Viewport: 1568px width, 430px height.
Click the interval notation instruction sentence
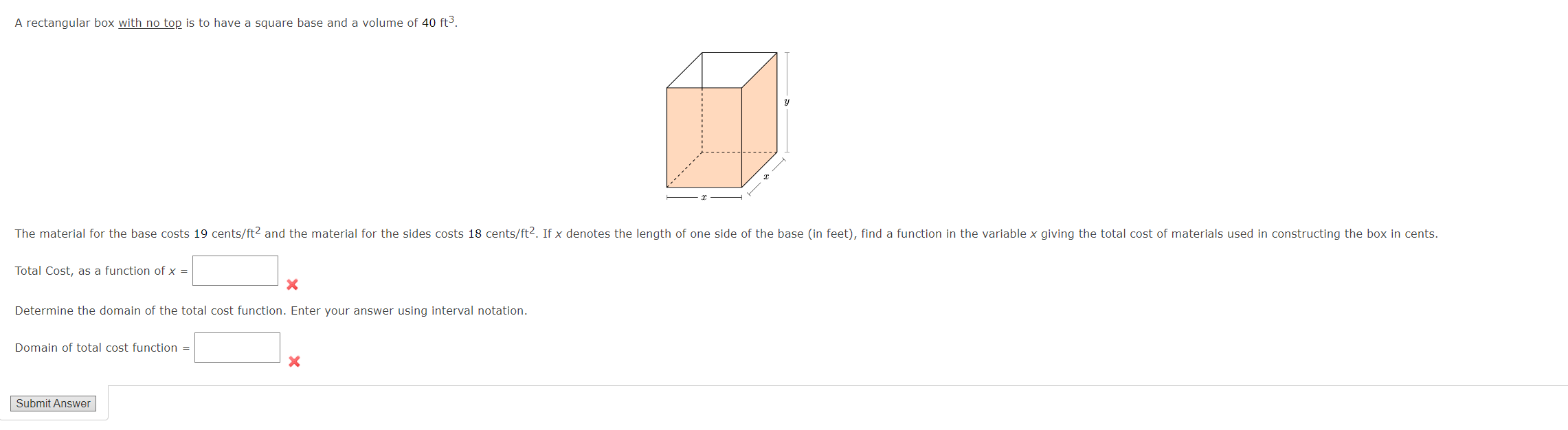pos(271,310)
